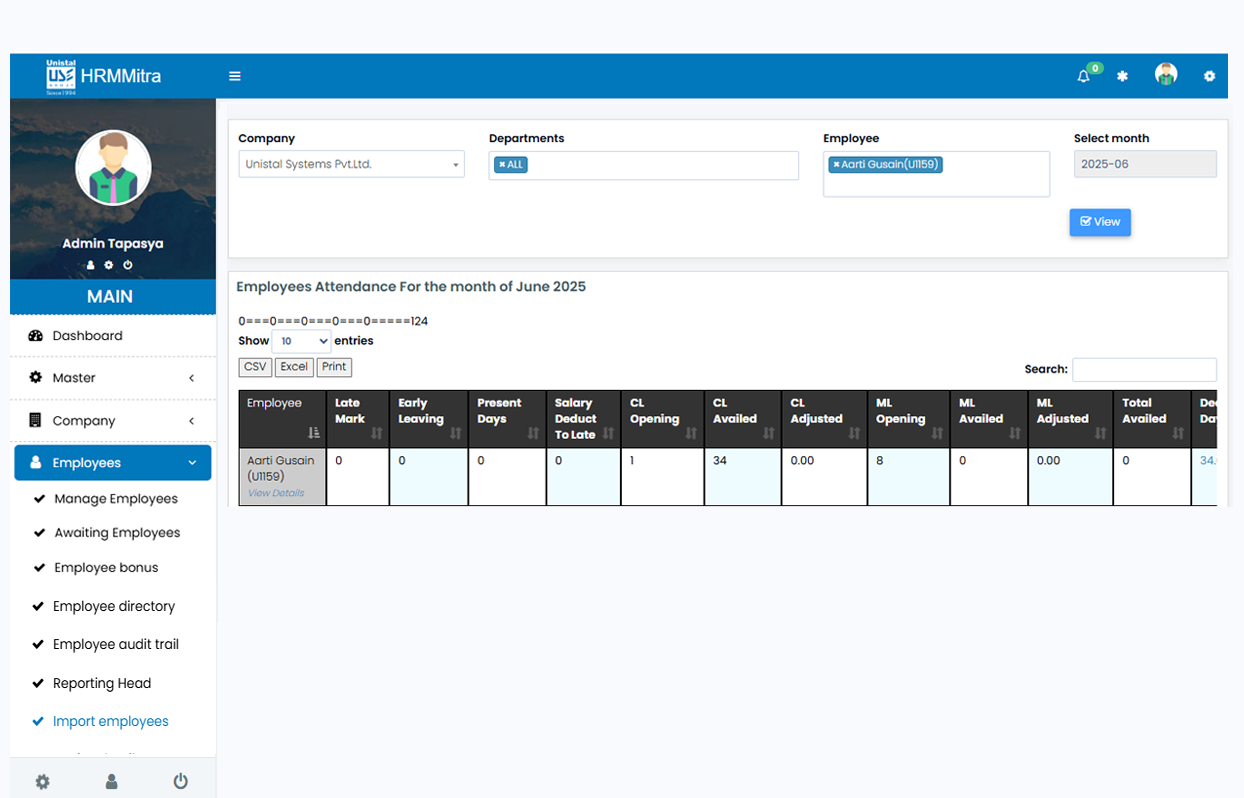
Task: Remove the ALL tag from Departments
Action: (x=502, y=165)
